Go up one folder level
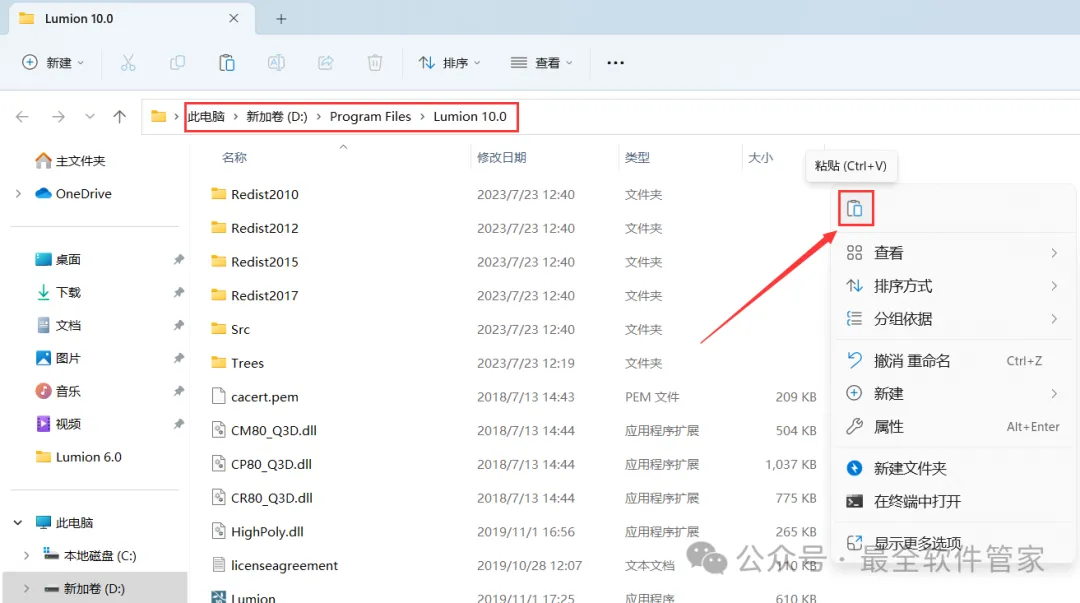 pos(120,116)
